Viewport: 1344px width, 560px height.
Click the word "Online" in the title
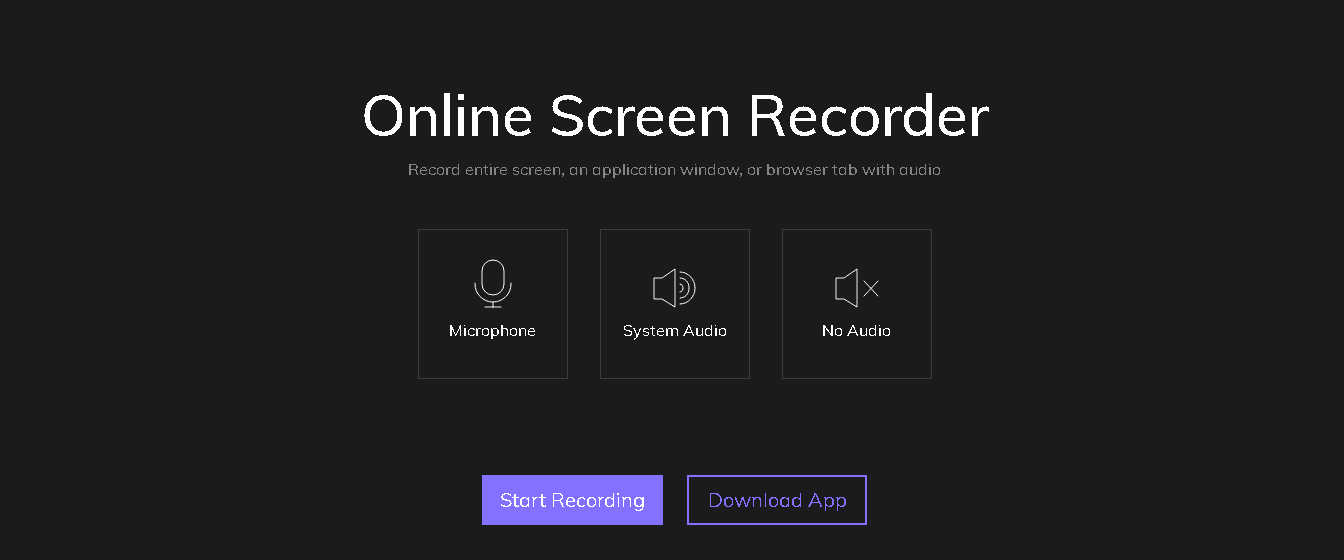(x=447, y=116)
